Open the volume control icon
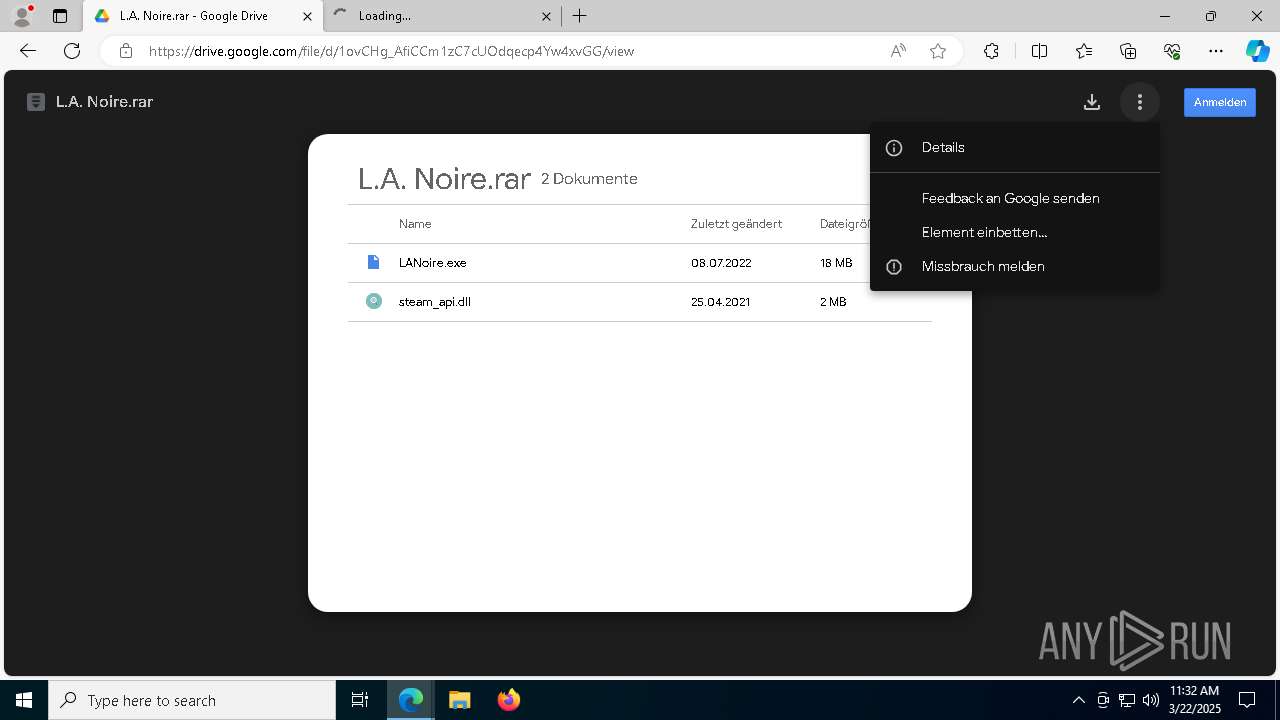 tap(1150, 700)
